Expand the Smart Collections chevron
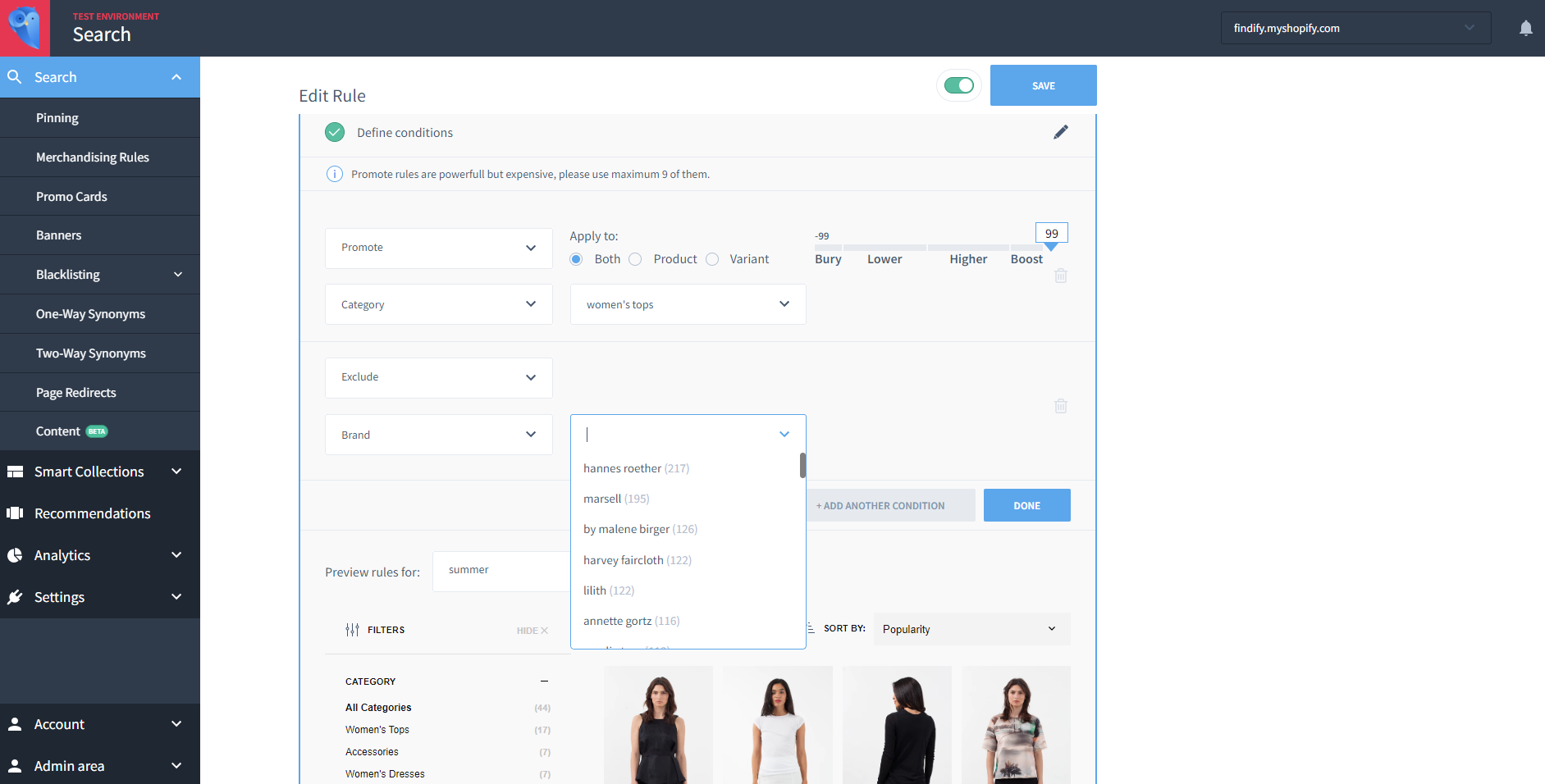 [x=176, y=472]
